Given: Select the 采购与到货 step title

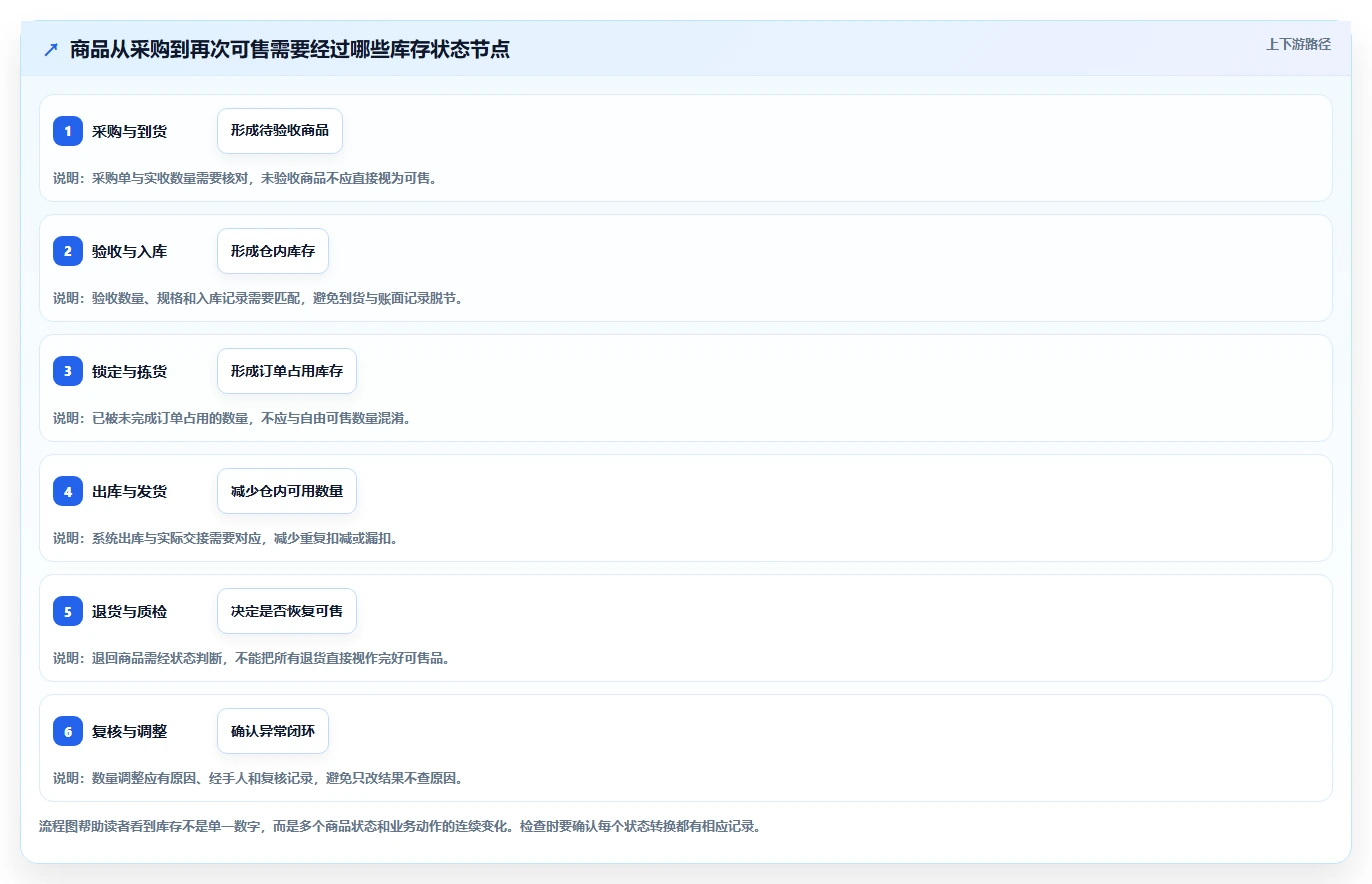Looking at the screenshot, I should [129, 131].
